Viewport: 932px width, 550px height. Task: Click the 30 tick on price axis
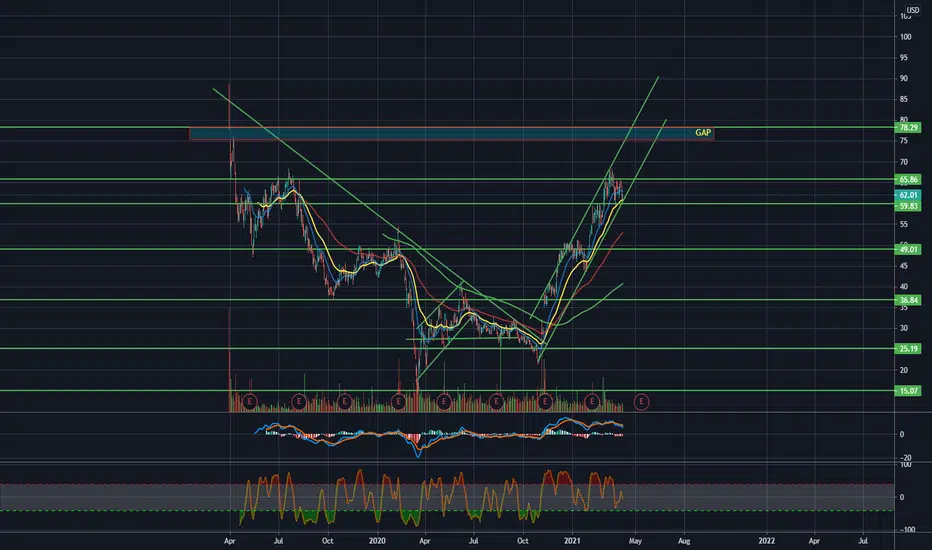tap(903, 328)
